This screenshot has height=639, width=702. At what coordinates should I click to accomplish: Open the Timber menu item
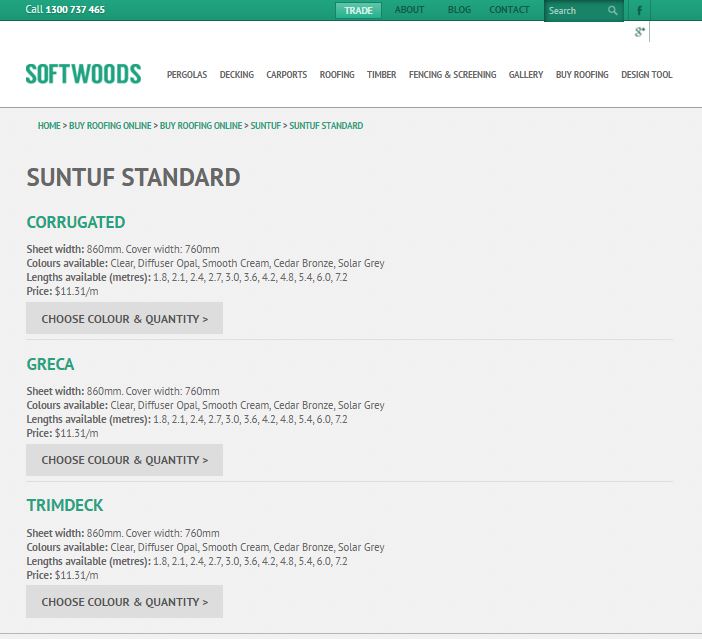(x=381, y=75)
